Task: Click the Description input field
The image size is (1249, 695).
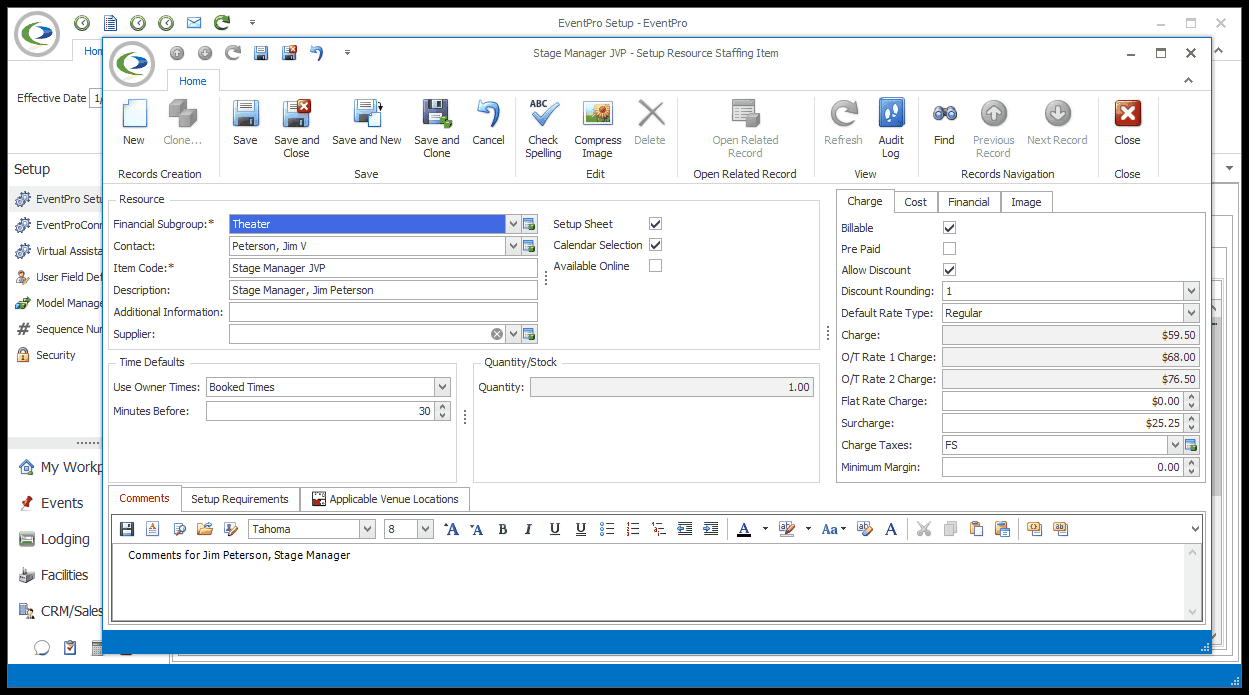Action: tap(383, 290)
